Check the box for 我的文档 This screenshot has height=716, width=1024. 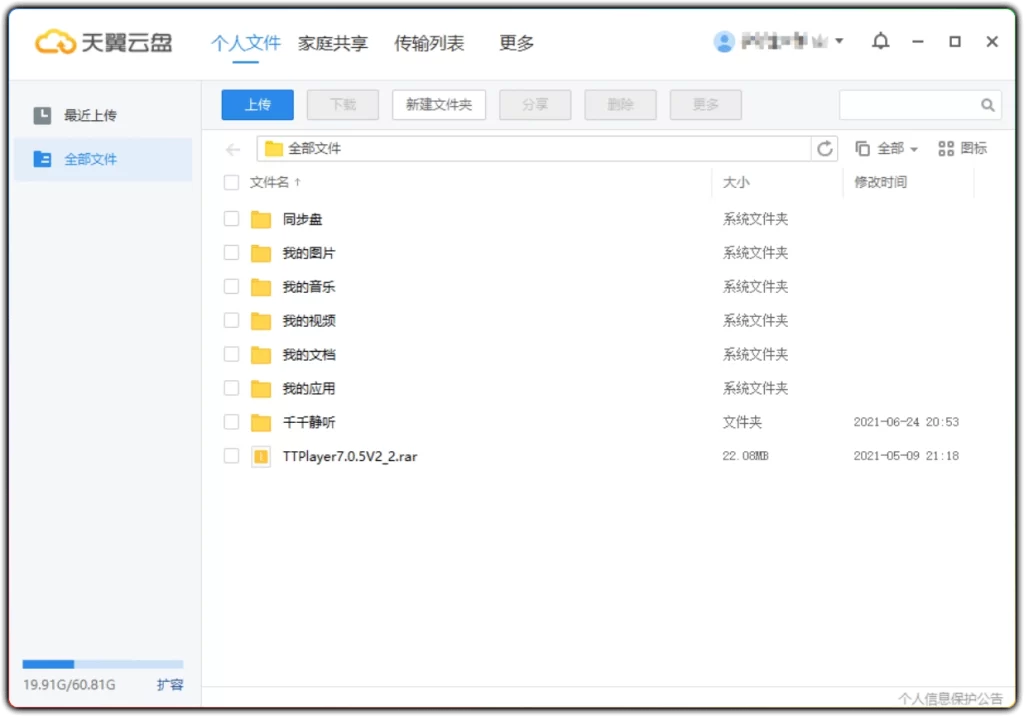[x=231, y=354]
